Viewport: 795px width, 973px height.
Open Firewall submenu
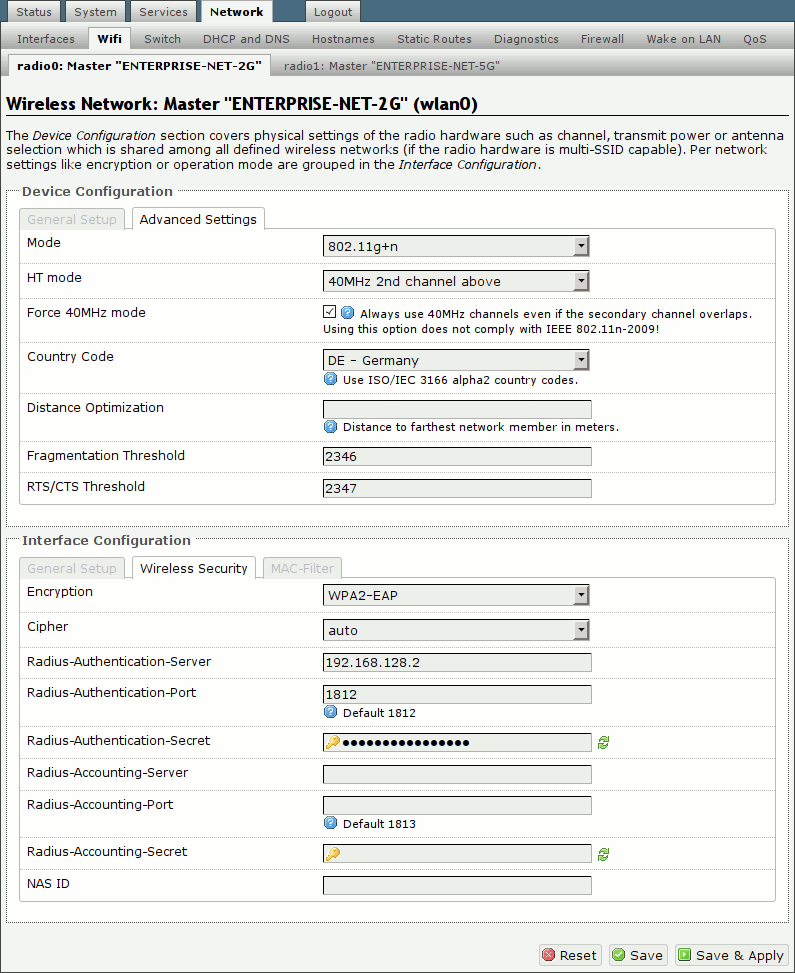[602, 38]
